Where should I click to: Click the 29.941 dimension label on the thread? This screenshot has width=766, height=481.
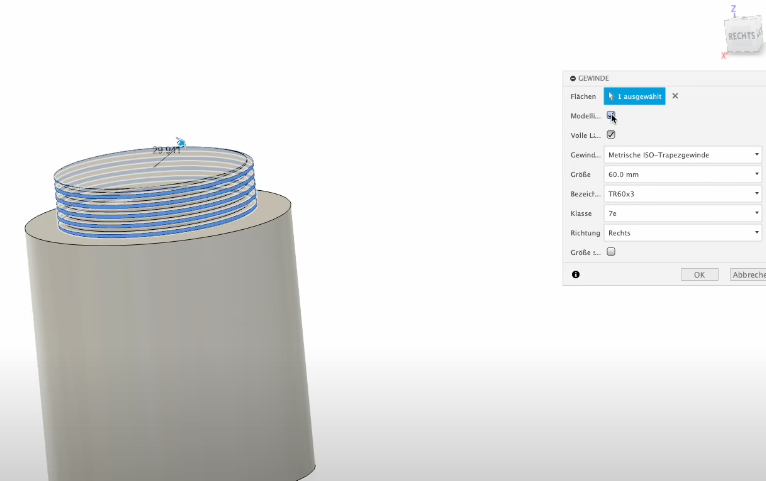coord(165,150)
